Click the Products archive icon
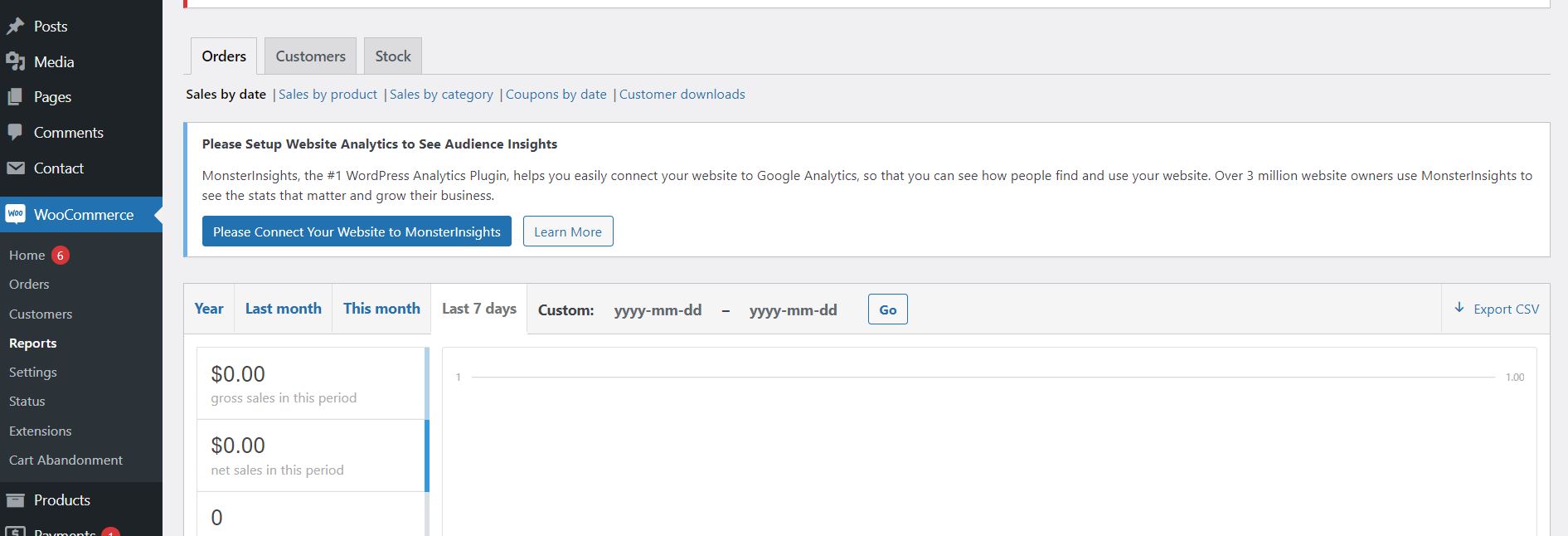The width and height of the screenshot is (1568, 536). click(15, 500)
